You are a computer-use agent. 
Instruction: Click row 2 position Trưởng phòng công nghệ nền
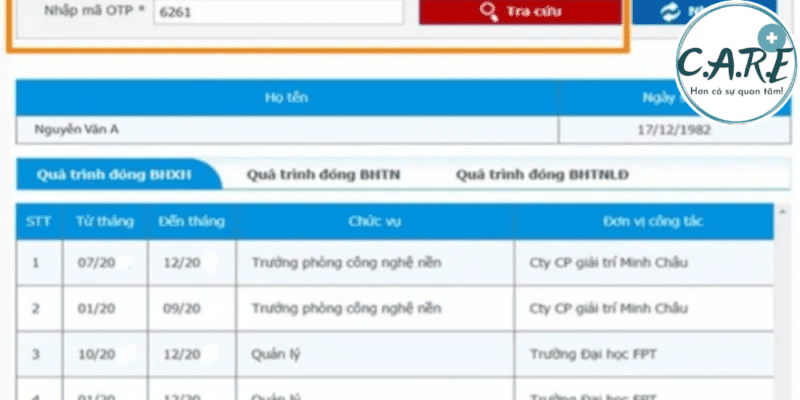346,308
